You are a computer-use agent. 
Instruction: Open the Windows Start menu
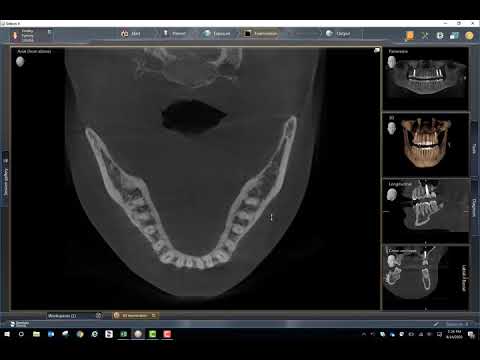click(7, 334)
